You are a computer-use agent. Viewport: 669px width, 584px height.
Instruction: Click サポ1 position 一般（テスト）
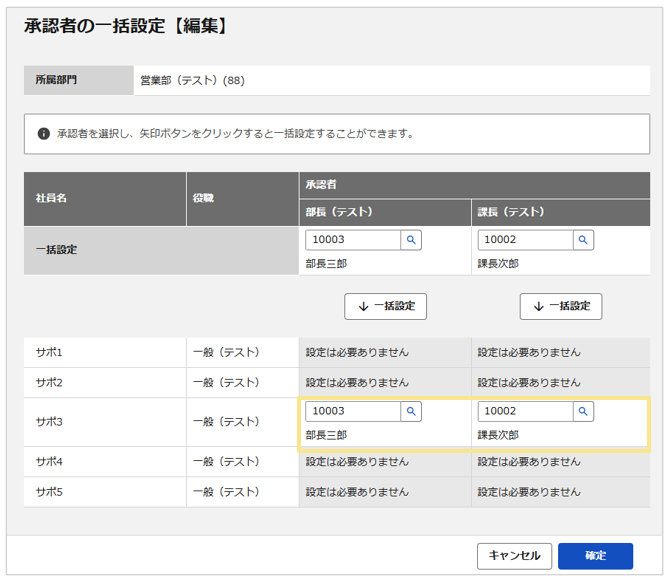(226, 352)
